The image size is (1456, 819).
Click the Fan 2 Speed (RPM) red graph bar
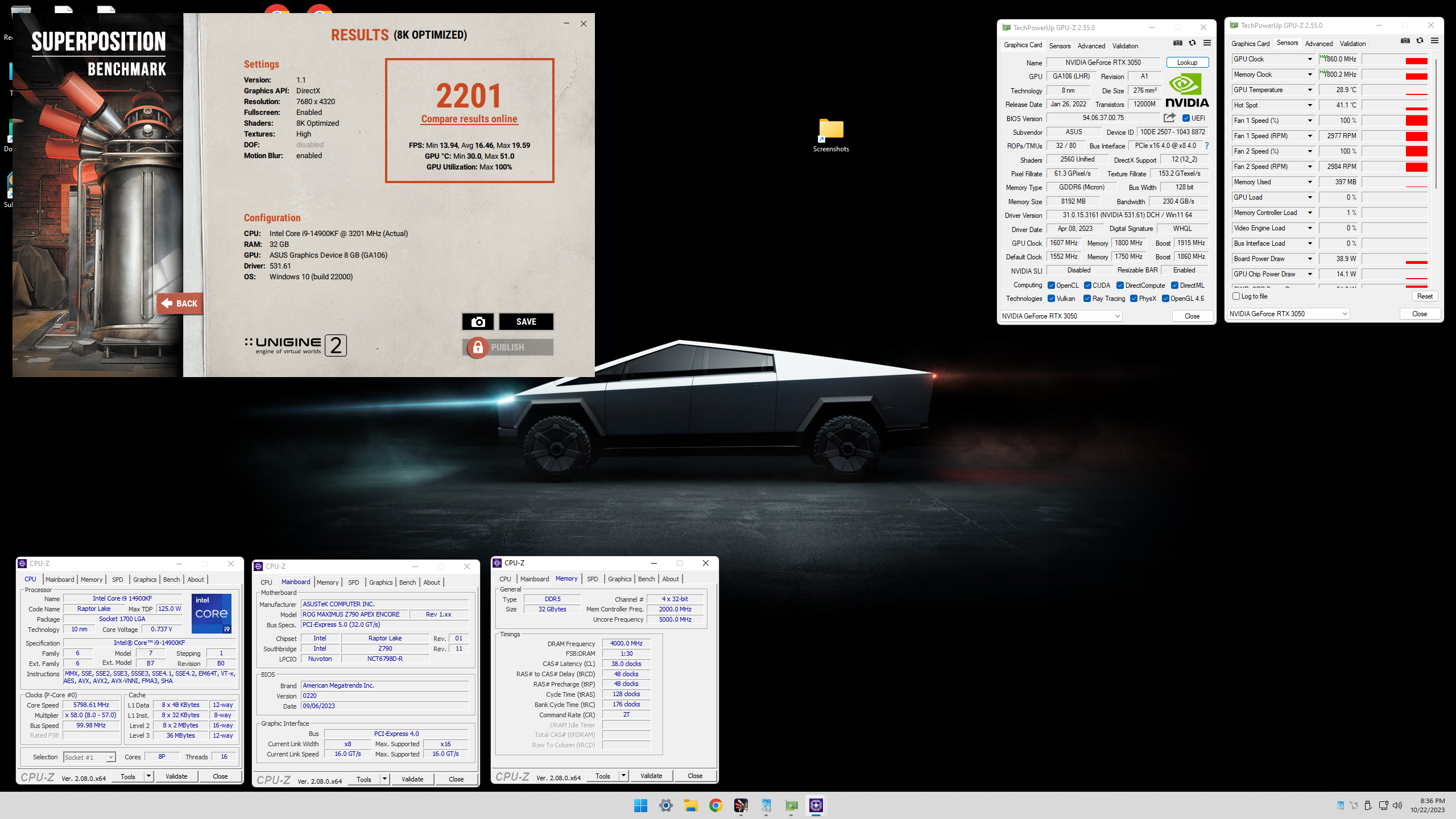coord(1416,167)
